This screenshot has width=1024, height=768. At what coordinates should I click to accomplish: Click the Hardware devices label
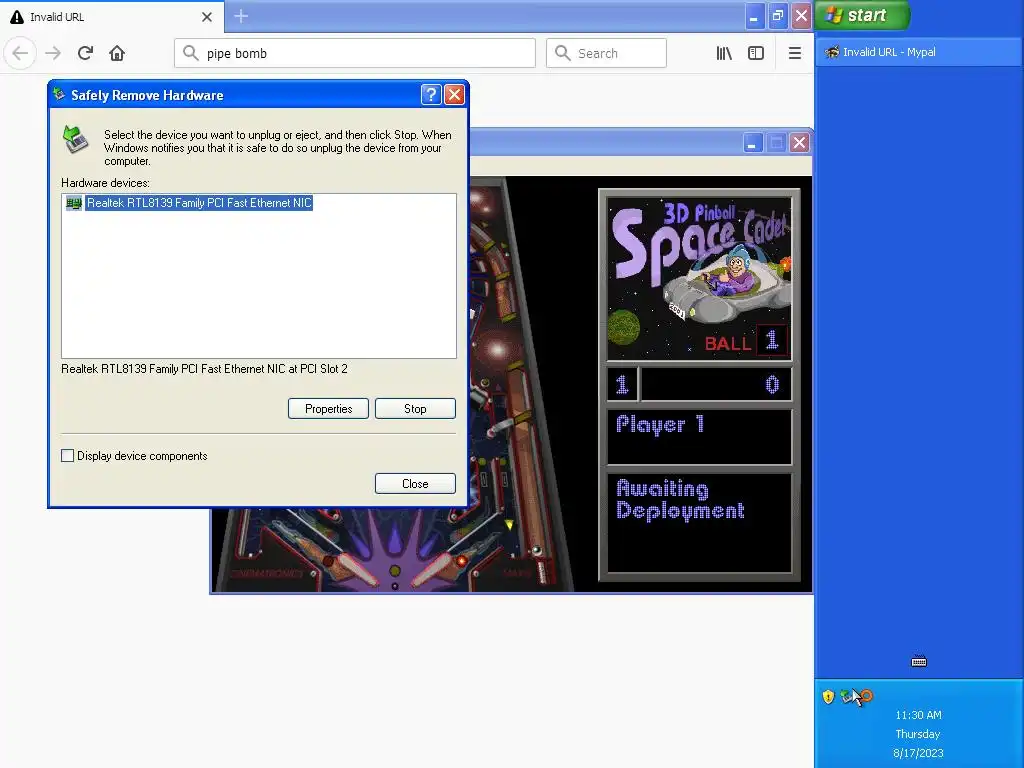pyautogui.click(x=105, y=183)
